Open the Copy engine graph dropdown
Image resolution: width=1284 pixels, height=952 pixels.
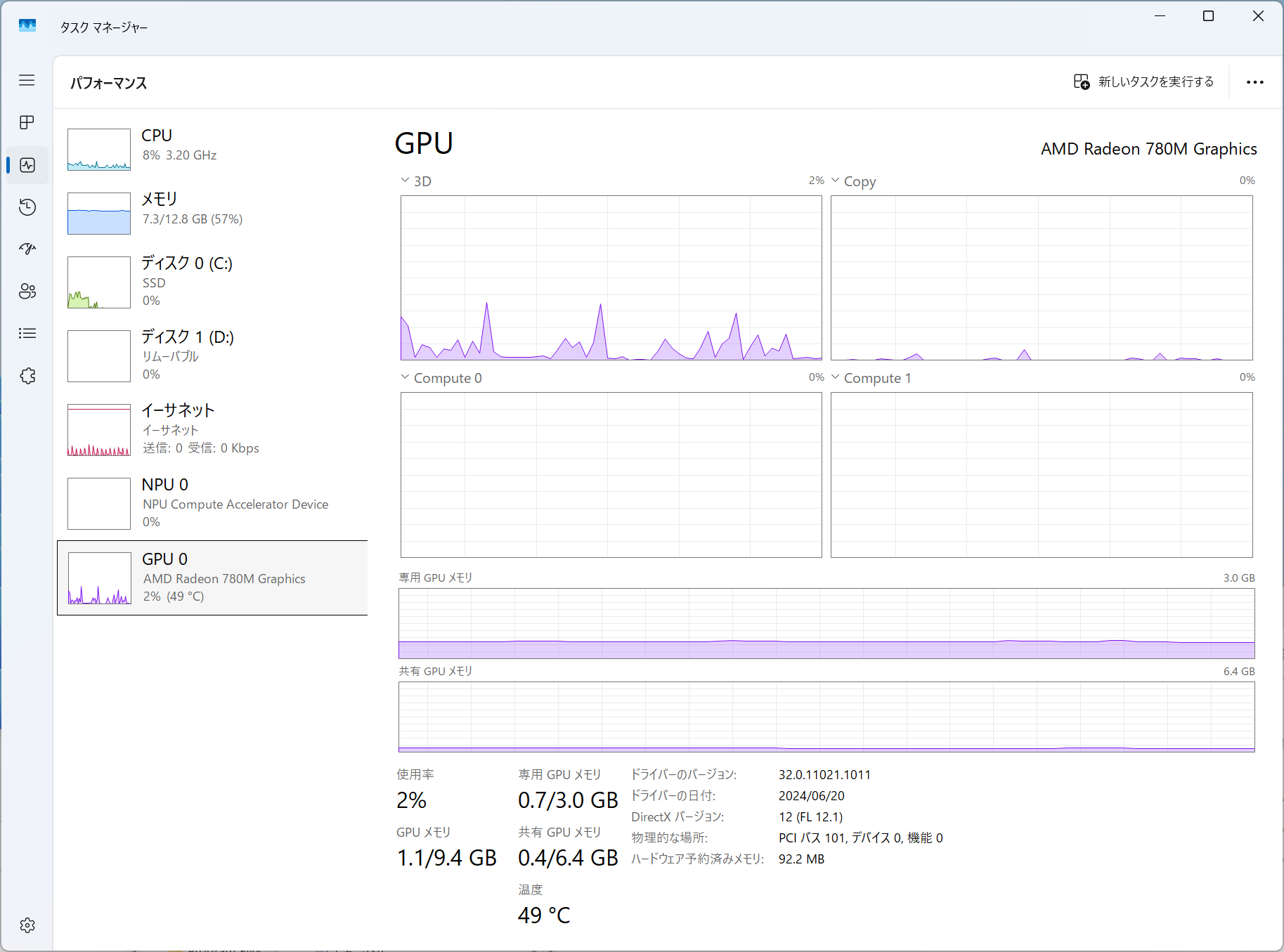coord(836,181)
